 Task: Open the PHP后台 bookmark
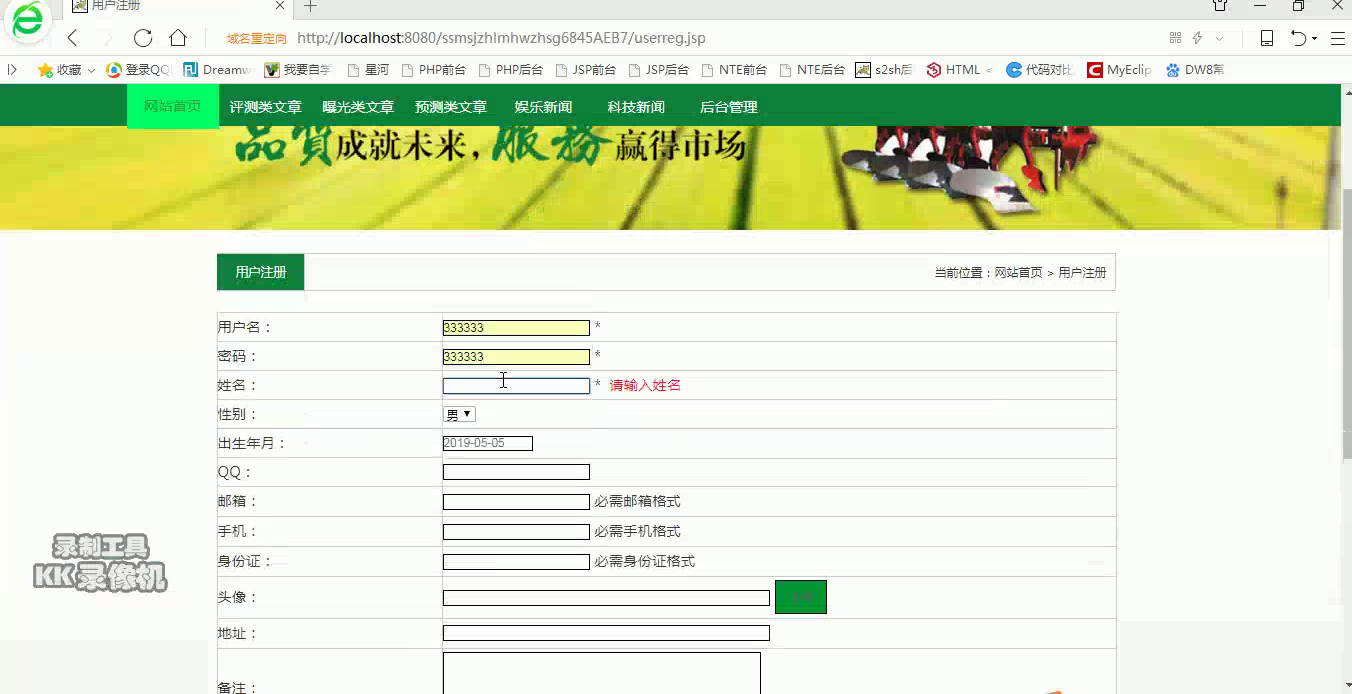510,70
